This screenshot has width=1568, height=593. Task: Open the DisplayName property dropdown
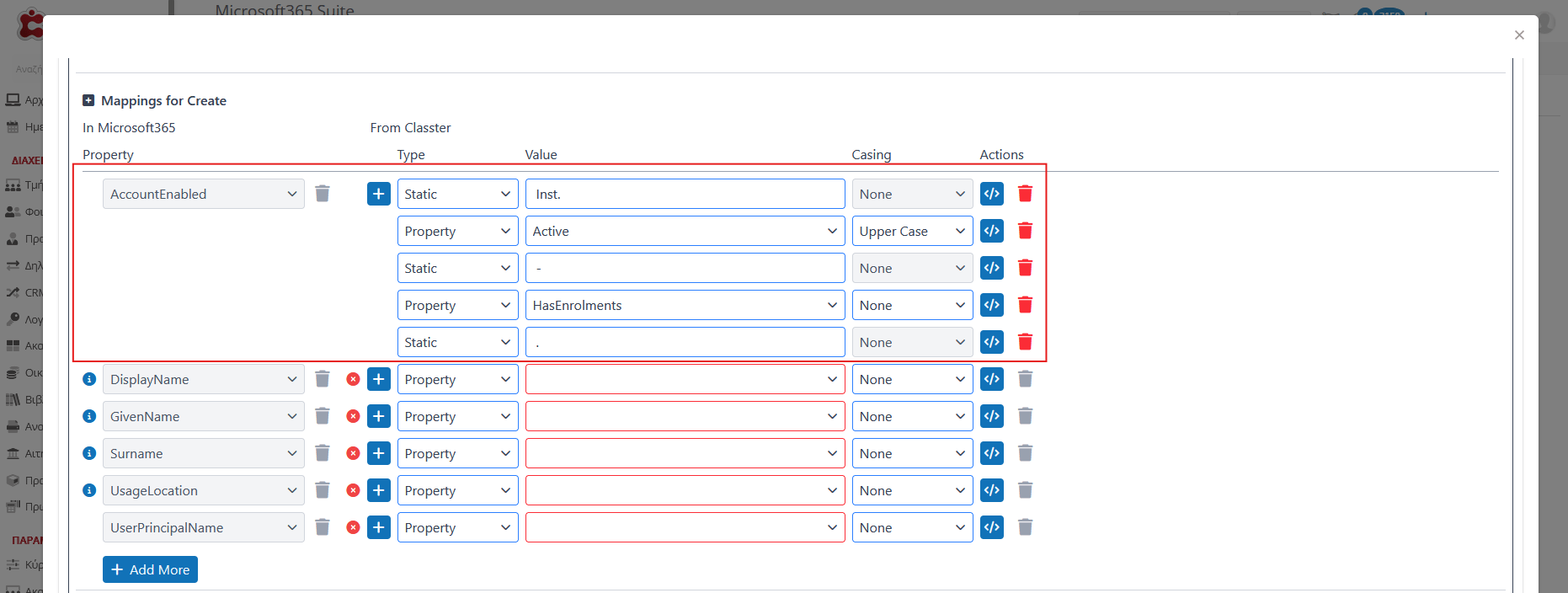click(204, 379)
